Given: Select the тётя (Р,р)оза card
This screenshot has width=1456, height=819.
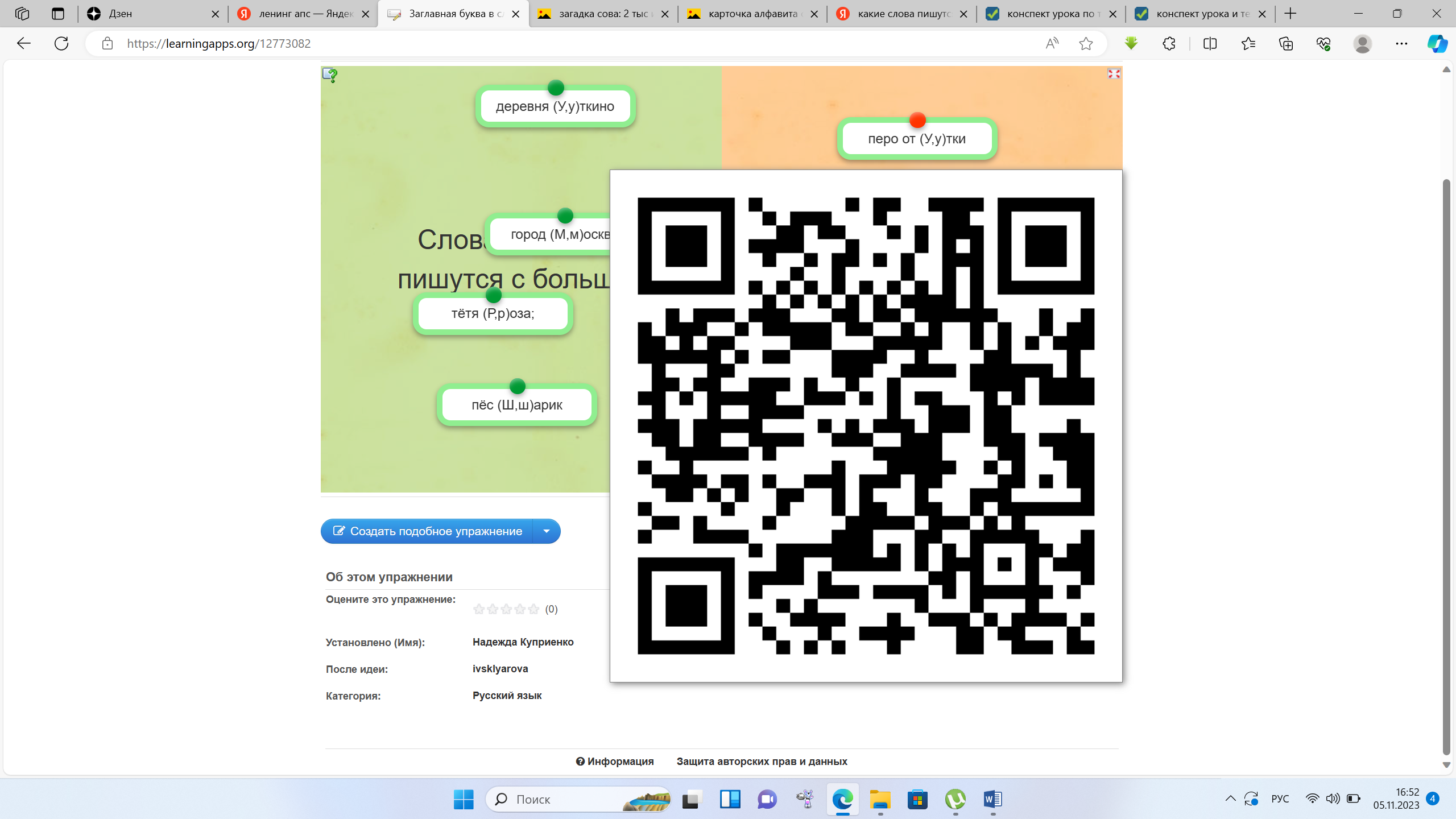Looking at the screenshot, I should tap(493, 313).
